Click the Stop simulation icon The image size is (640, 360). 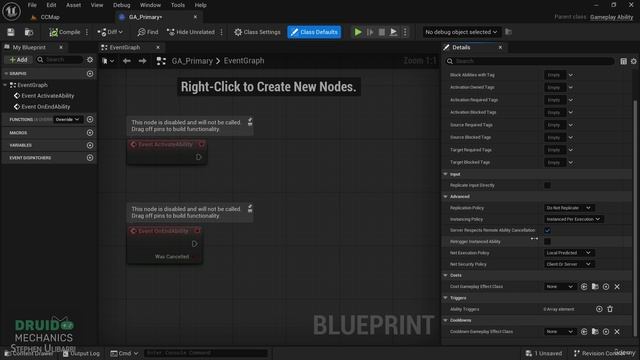382,32
